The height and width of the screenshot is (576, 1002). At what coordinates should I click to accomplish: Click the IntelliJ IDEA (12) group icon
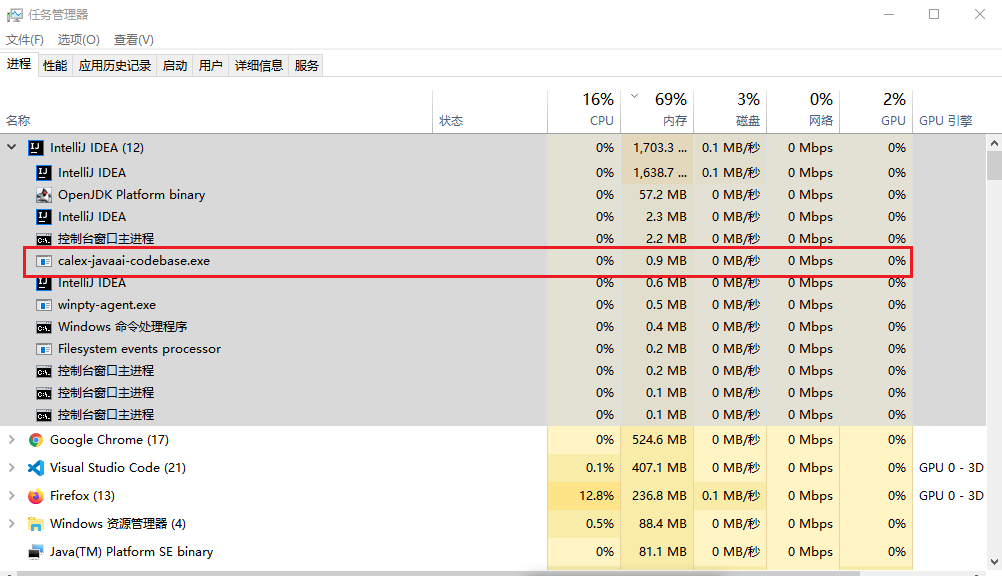(x=36, y=148)
